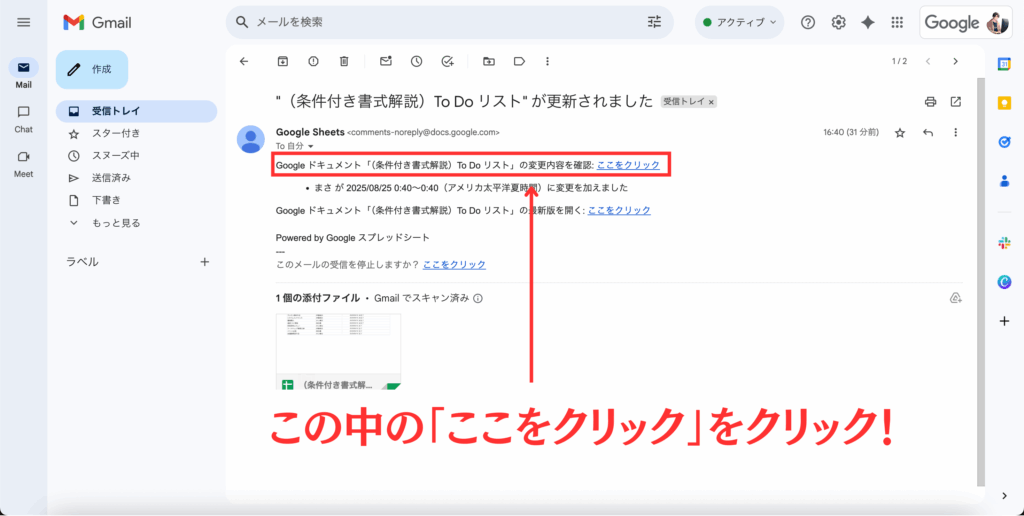The height and width of the screenshot is (516, 1024).
Task: Get more add-ons plus icon
Action: (x=1004, y=321)
